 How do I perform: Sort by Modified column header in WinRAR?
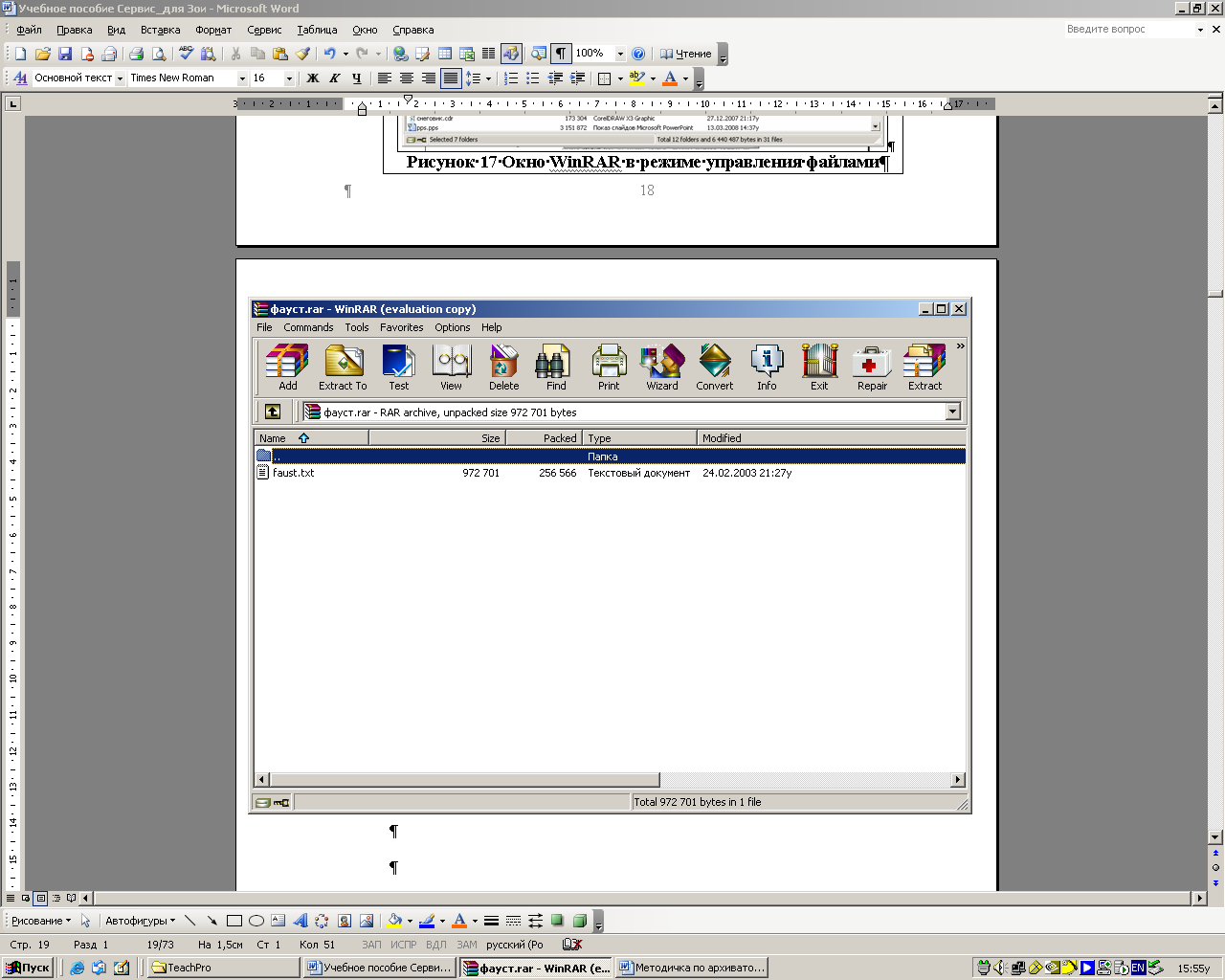831,437
